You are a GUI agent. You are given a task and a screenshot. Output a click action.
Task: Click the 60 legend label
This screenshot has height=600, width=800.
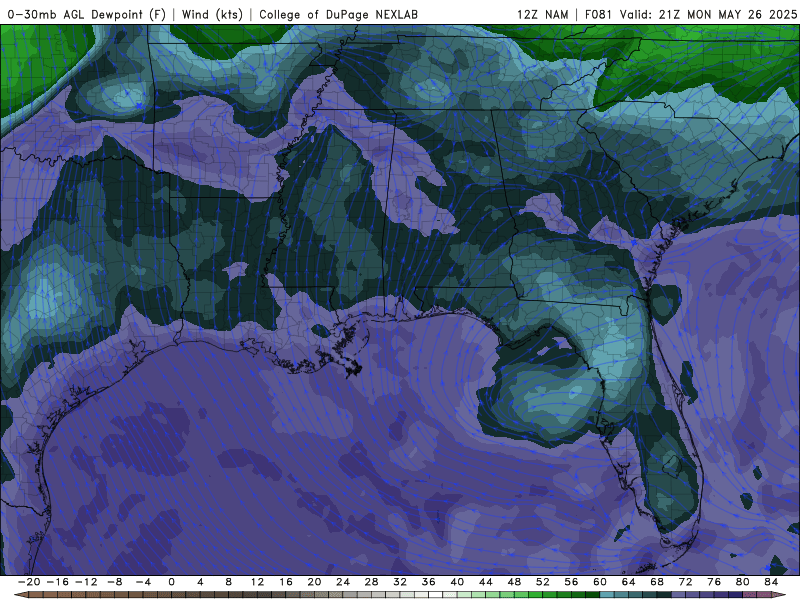click(x=600, y=582)
